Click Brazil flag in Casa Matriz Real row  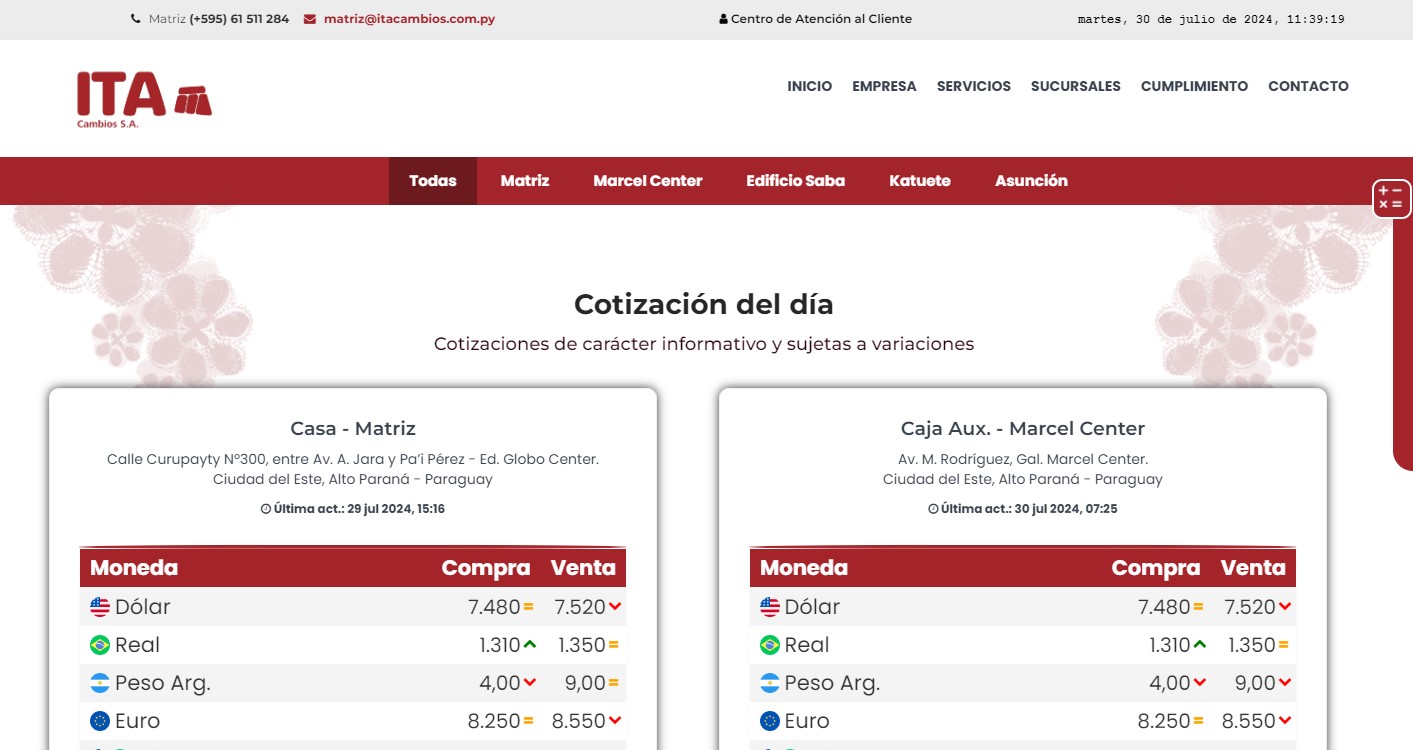pos(100,645)
